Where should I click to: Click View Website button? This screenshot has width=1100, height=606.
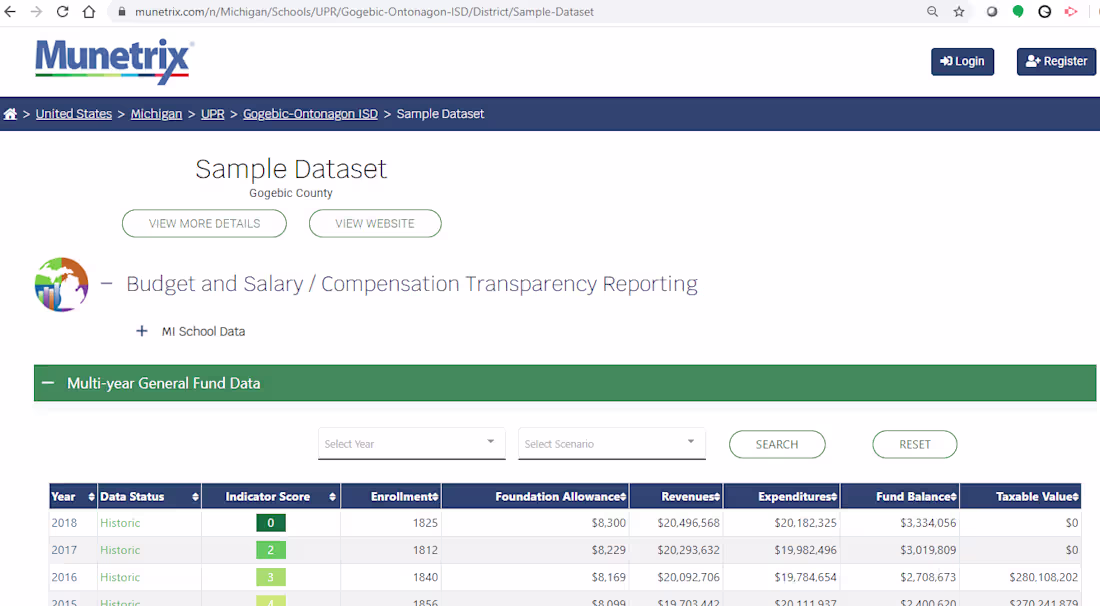coord(375,223)
